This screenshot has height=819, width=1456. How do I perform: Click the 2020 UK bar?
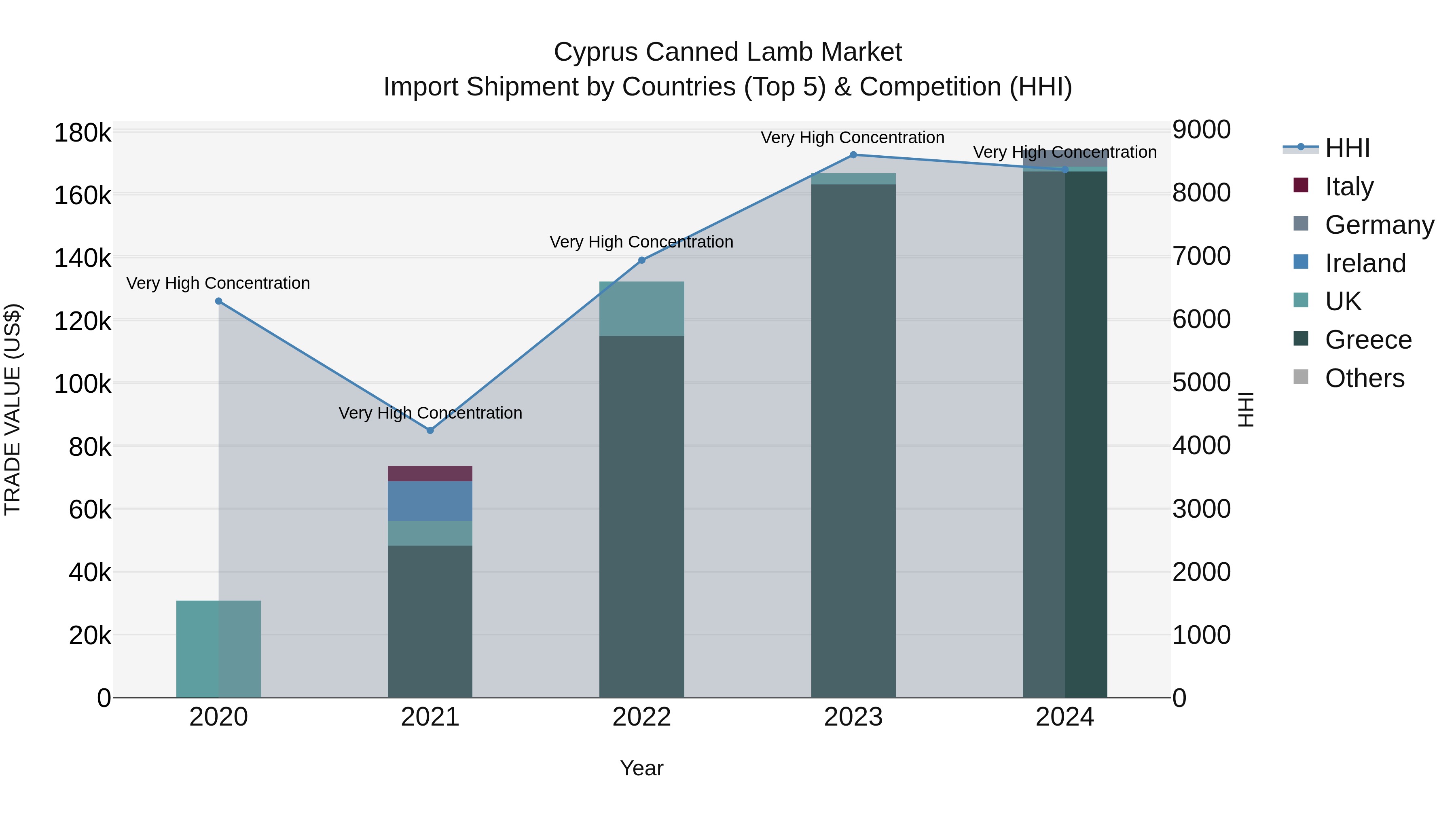click(x=219, y=649)
